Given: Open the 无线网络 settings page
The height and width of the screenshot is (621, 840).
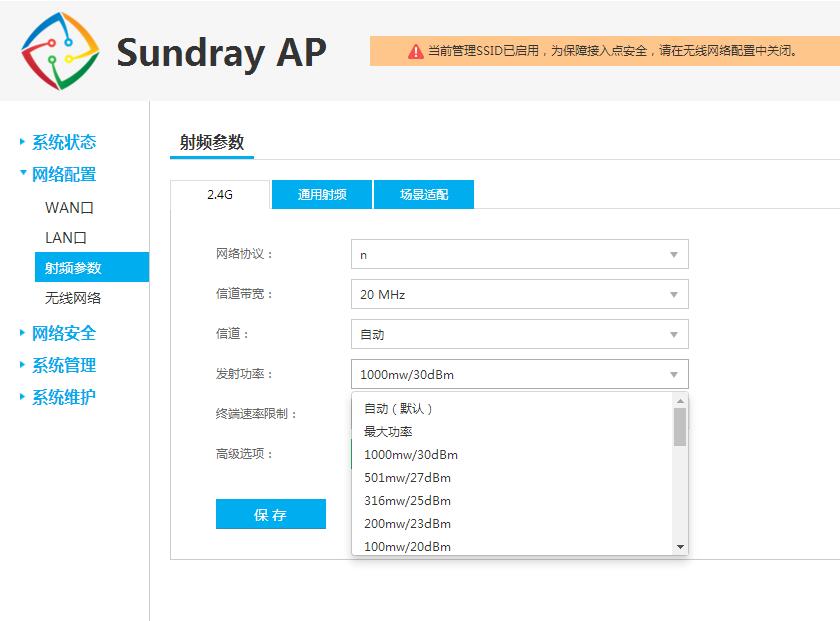Looking at the screenshot, I should [x=73, y=297].
